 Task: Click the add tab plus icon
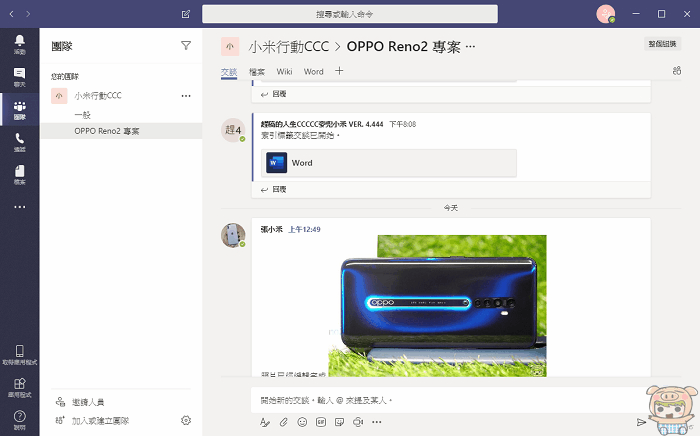pos(339,71)
